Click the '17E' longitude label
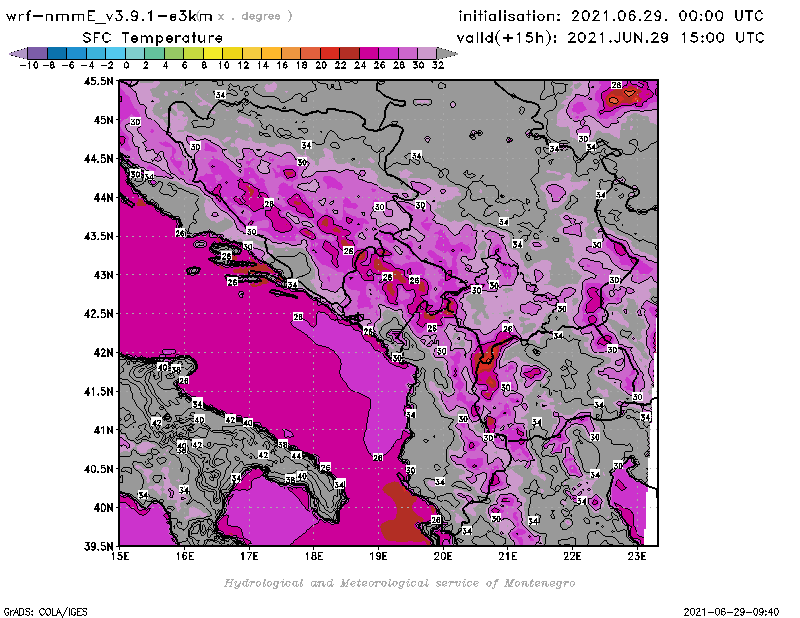The width and height of the screenshot is (800, 618). click(249, 556)
